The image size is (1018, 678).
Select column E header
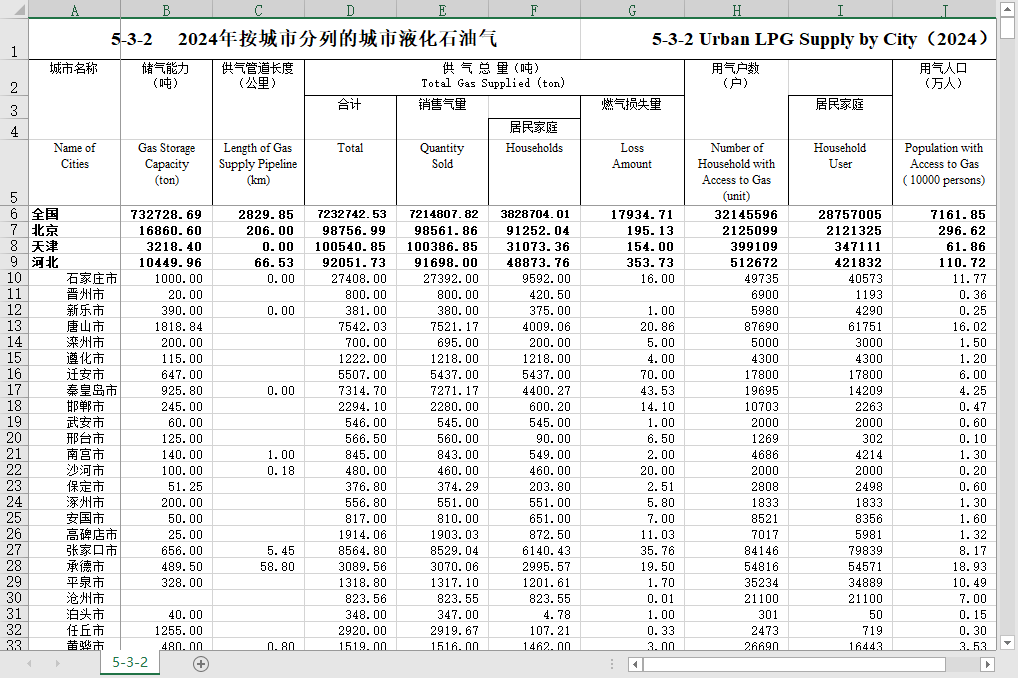click(442, 10)
